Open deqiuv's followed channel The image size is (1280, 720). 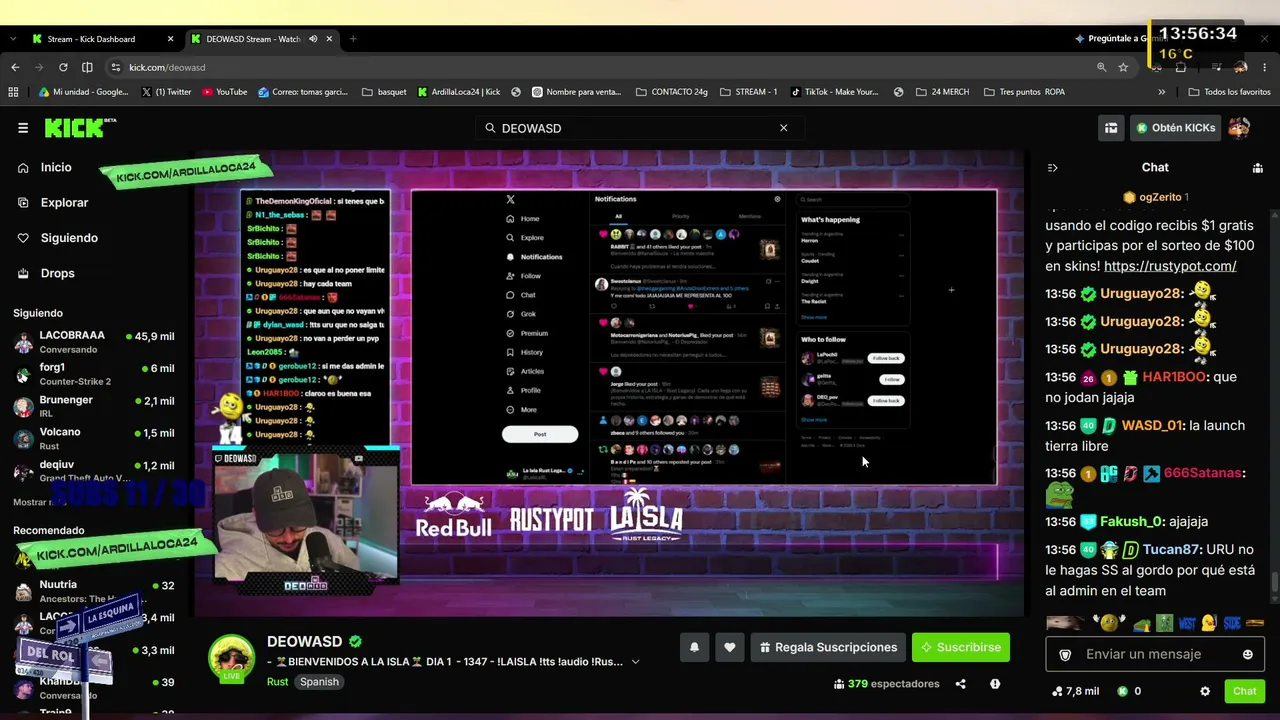(x=94, y=471)
